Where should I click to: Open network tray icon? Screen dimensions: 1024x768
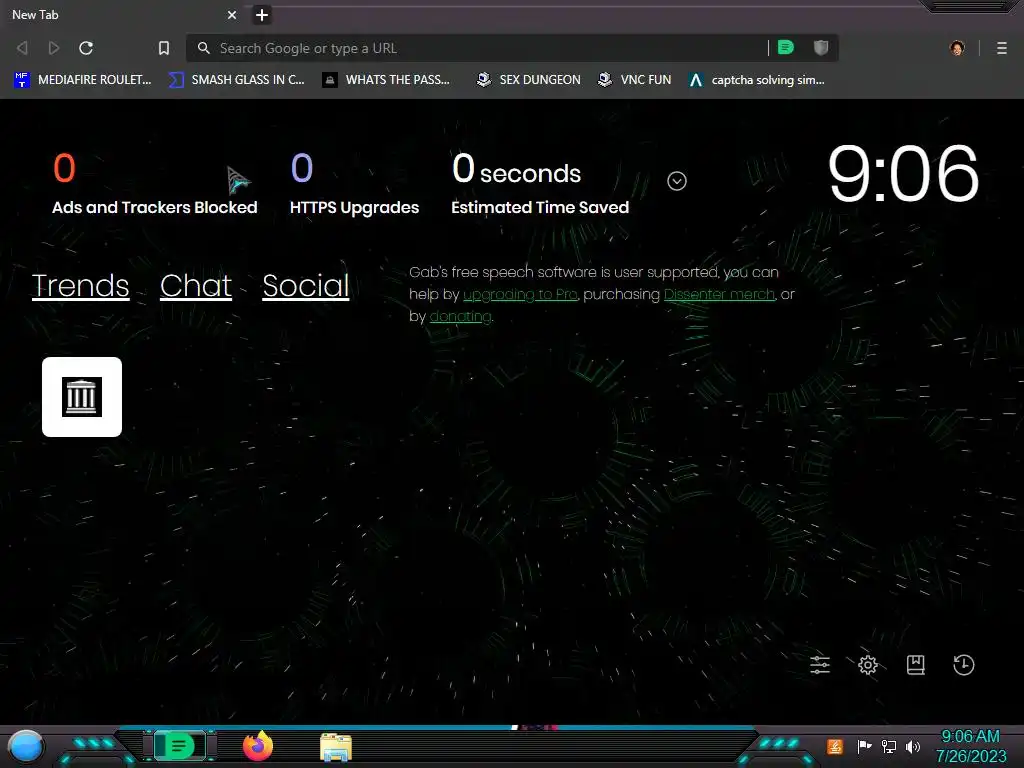[x=889, y=746]
